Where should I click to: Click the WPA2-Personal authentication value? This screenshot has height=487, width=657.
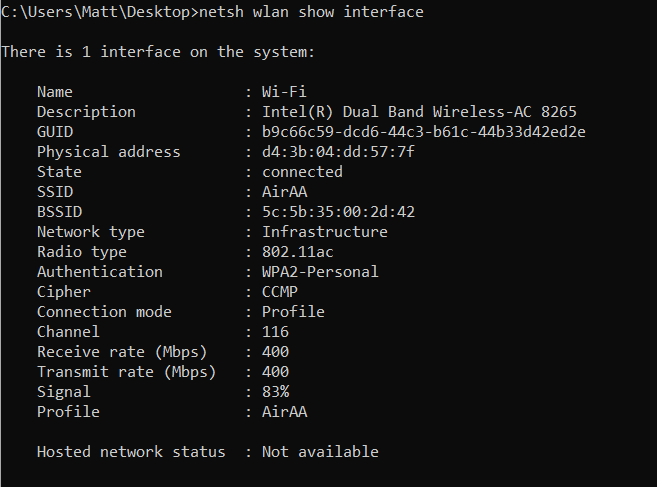320,272
